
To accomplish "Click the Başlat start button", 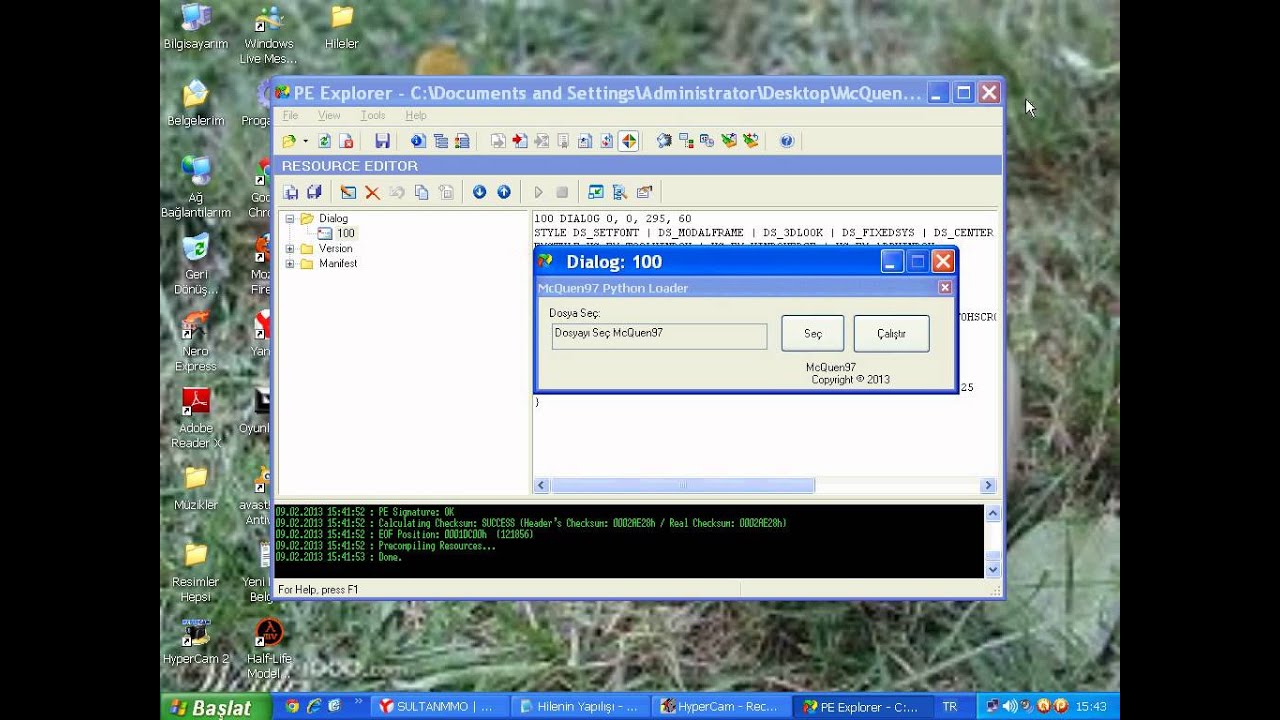I will (x=214, y=707).
